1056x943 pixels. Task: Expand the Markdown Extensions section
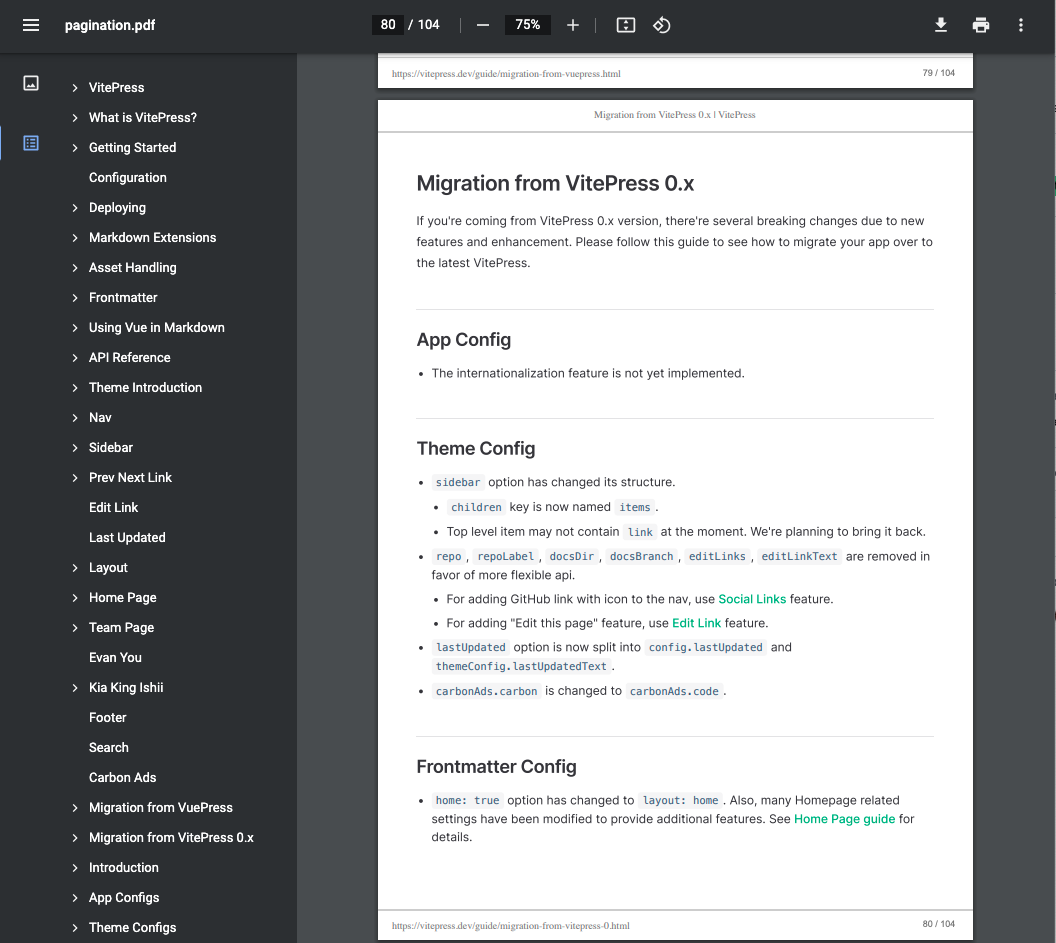(x=74, y=237)
